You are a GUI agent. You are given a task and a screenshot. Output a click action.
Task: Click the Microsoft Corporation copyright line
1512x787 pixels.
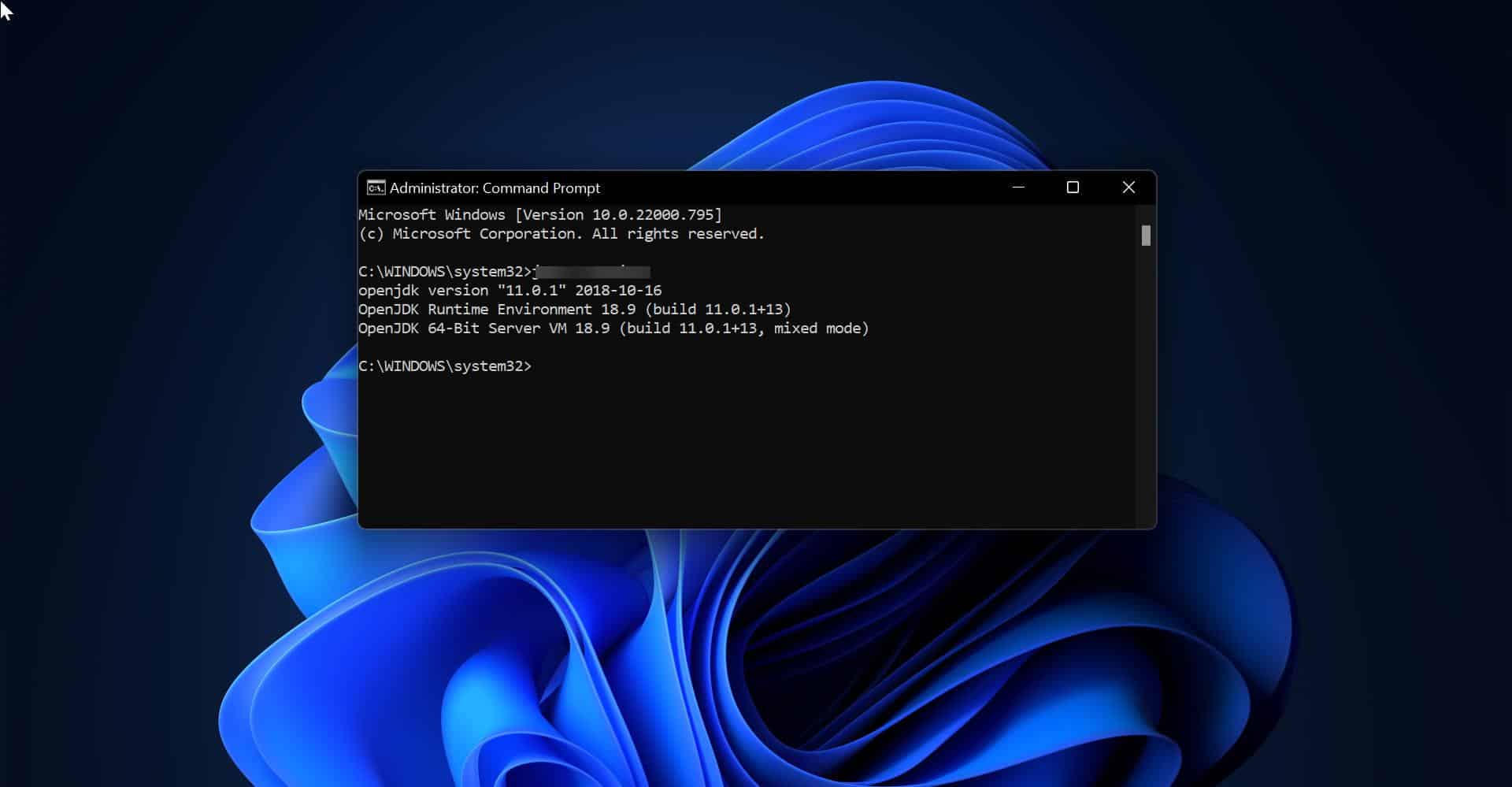(x=561, y=233)
